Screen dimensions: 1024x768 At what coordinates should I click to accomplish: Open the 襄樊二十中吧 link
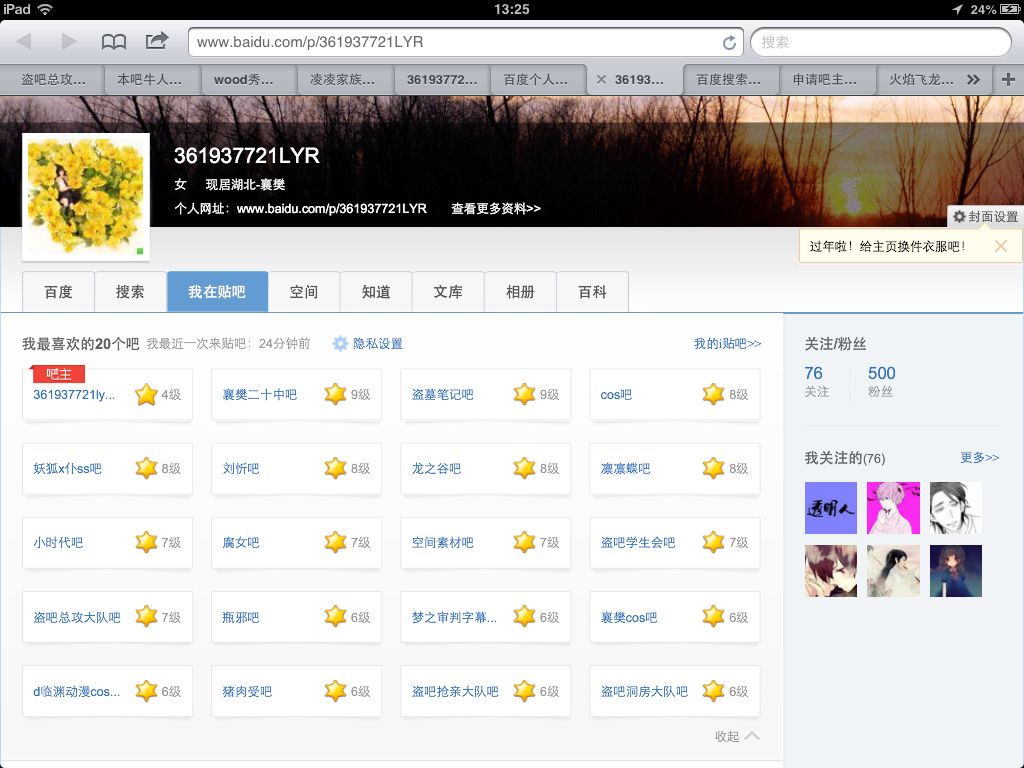(x=259, y=394)
